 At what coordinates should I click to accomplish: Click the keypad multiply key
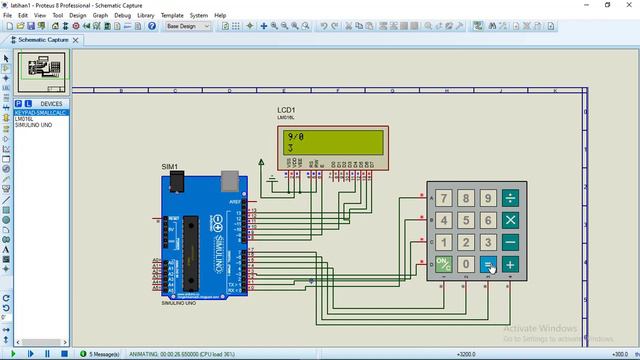510,220
